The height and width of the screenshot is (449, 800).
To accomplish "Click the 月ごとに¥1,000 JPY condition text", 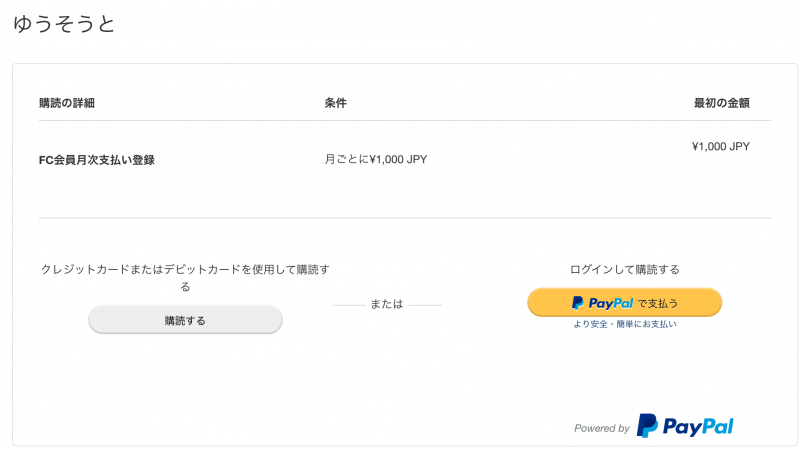I will tap(376, 159).
